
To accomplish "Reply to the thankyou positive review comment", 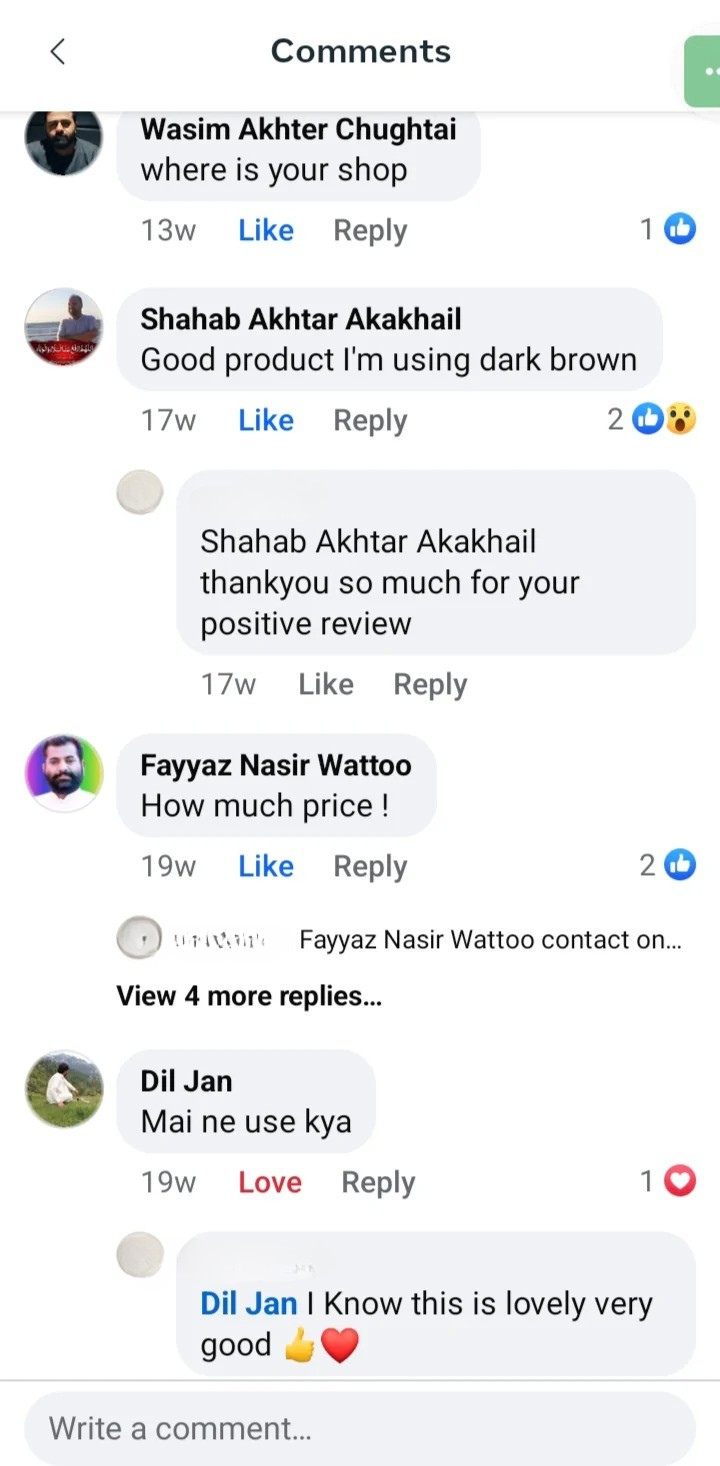I will (430, 684).
